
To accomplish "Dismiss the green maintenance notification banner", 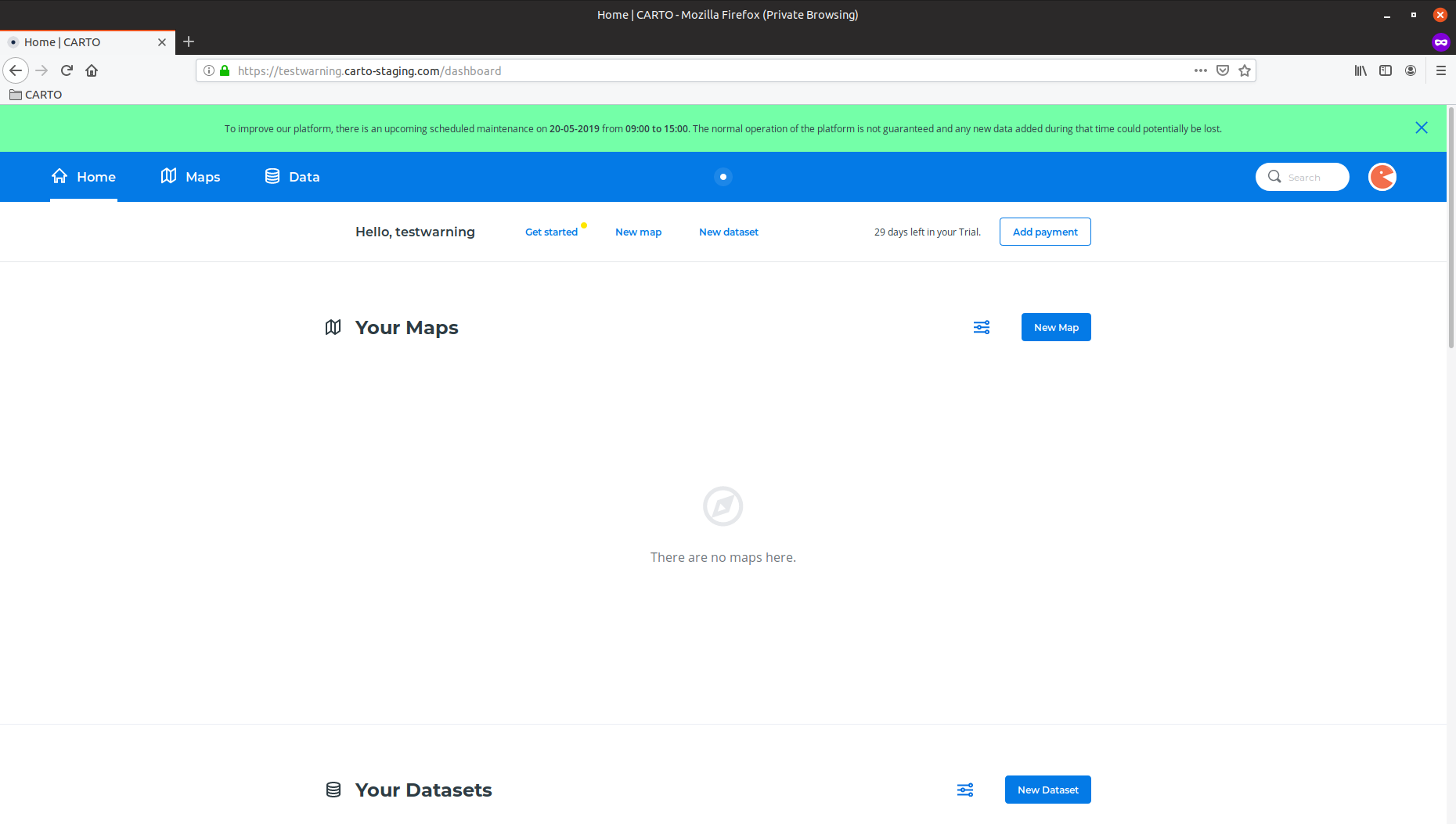I will (x=1422, y=128).
